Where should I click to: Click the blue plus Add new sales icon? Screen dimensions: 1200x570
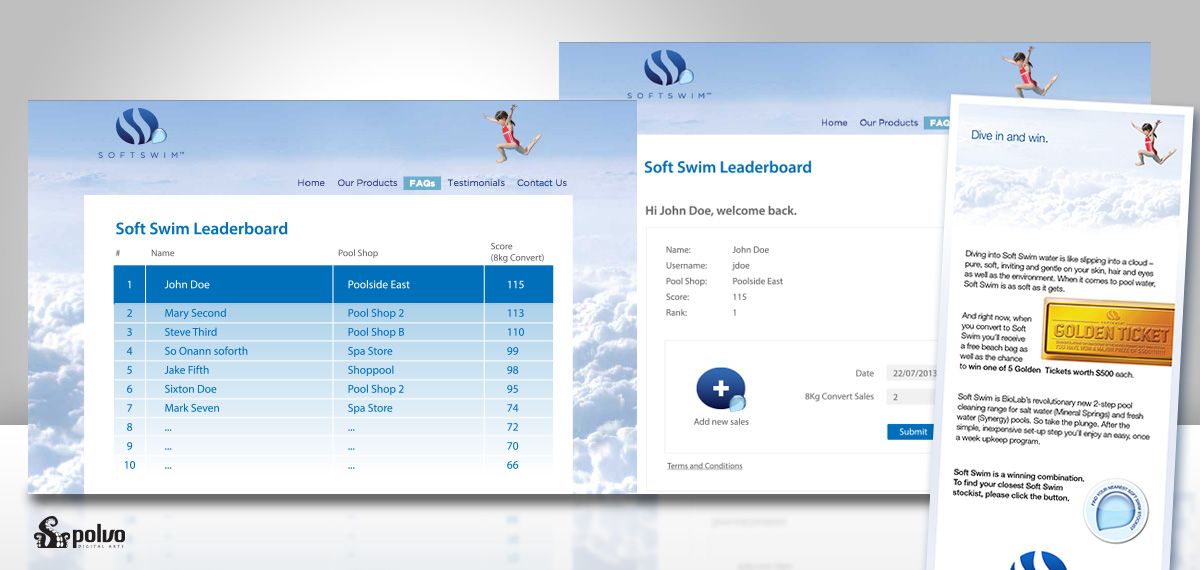[721, 390]
